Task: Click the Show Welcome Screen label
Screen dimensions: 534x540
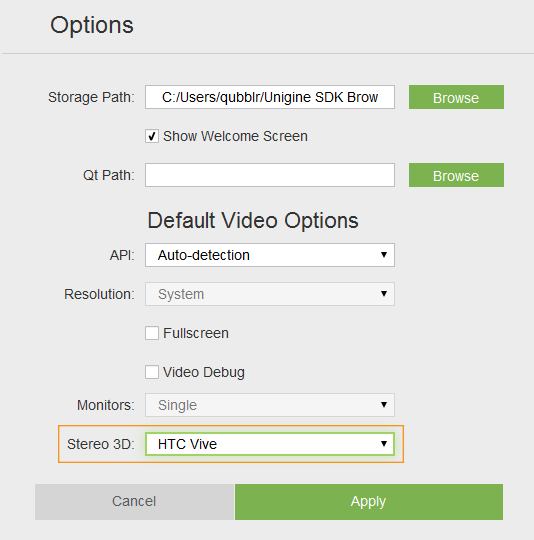Action: tap(235, 136)
